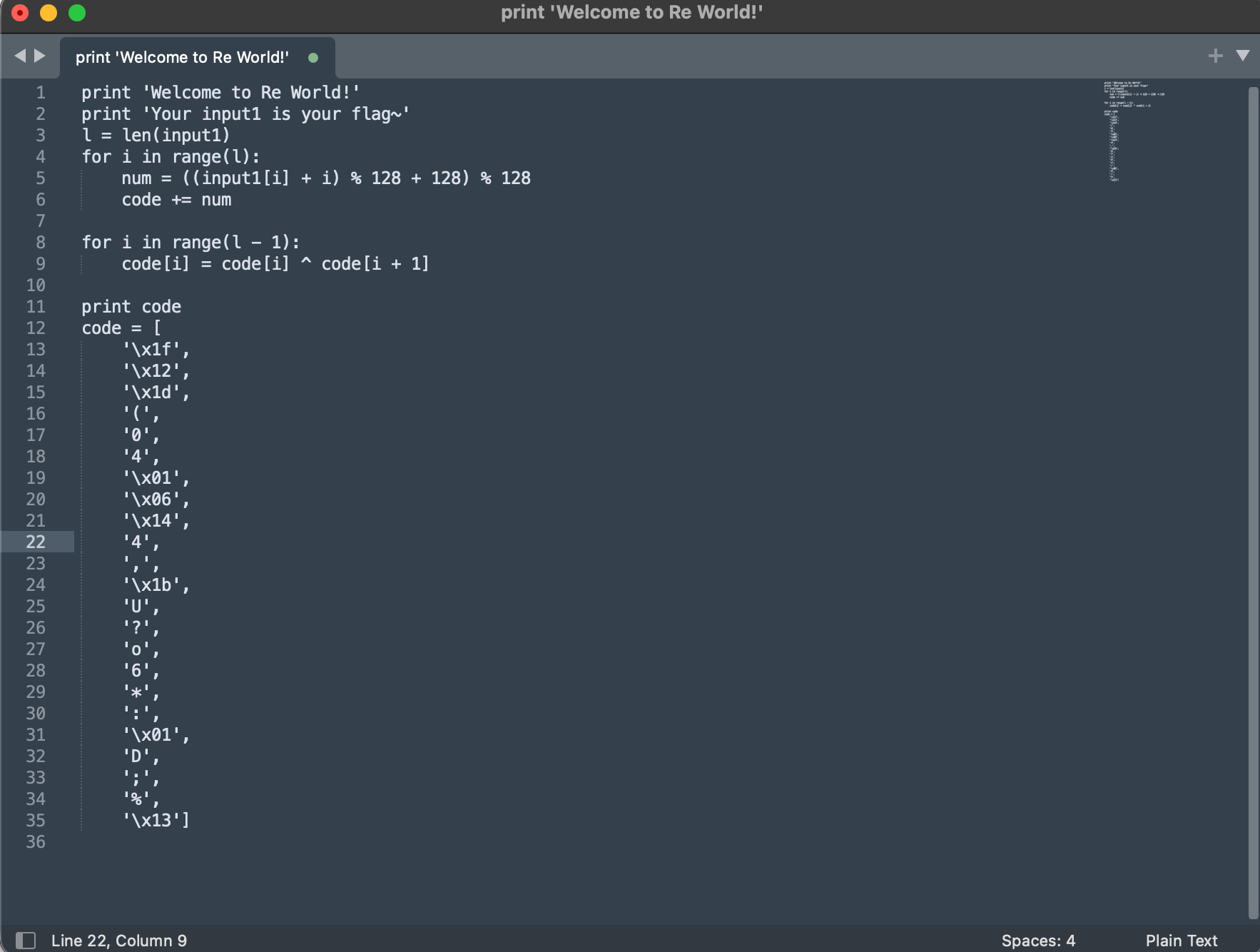The height and width of the screenshot is (952, 1260).
Task: Click line number 36 in the gutter
Action: [36, 842]
